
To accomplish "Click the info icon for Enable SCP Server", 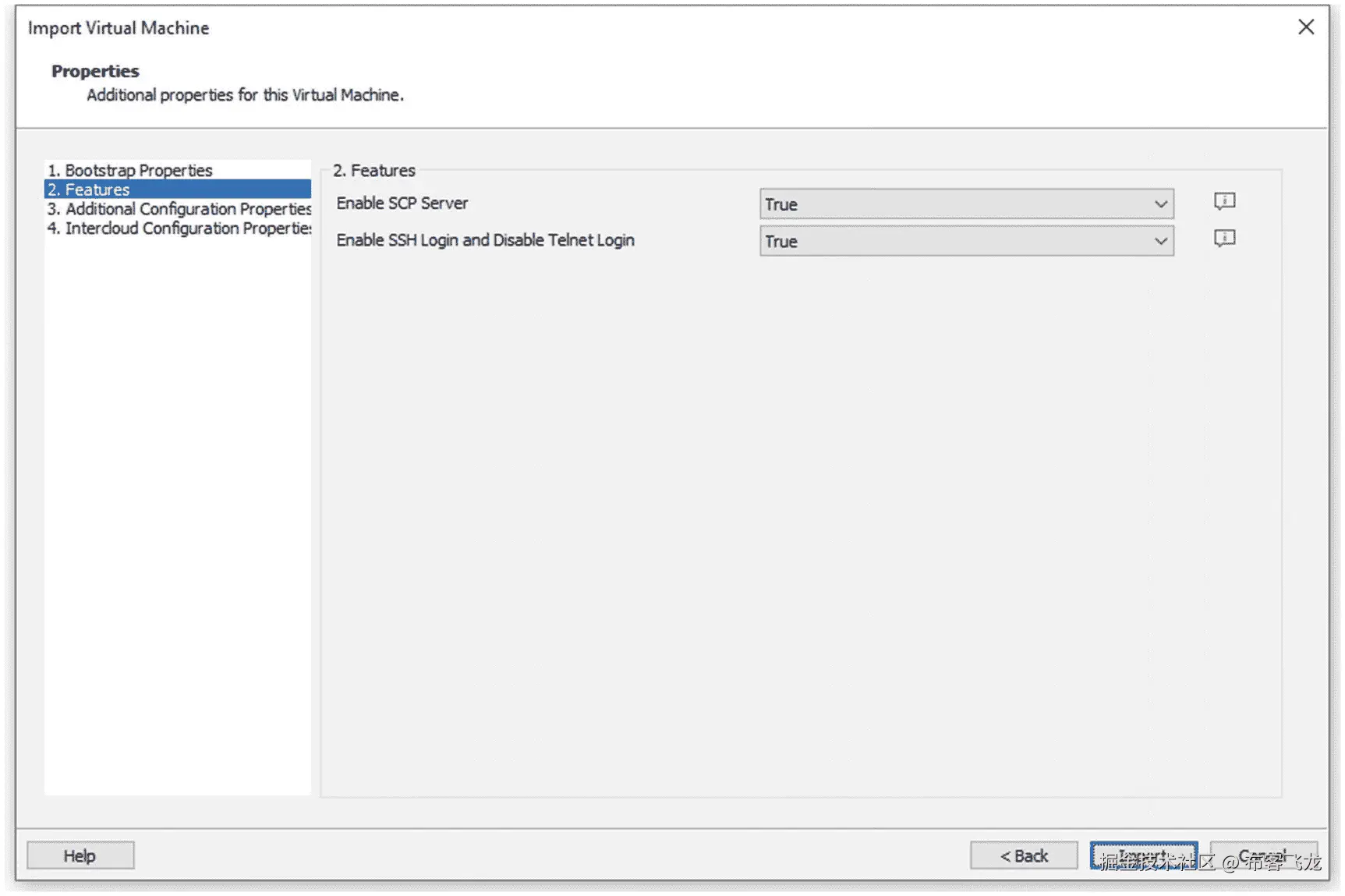I will pos(1224,201).
